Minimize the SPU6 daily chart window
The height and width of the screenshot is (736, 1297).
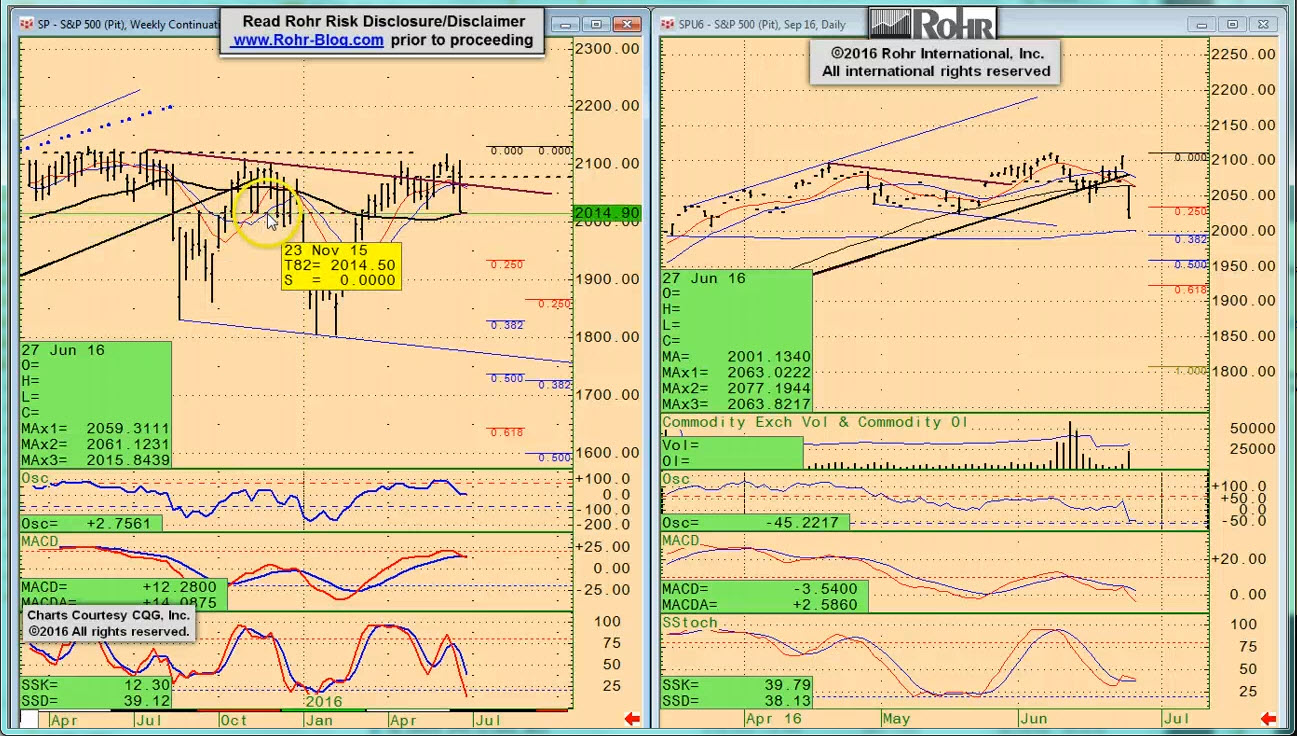pyautogui.click(x=1202, y=24)
